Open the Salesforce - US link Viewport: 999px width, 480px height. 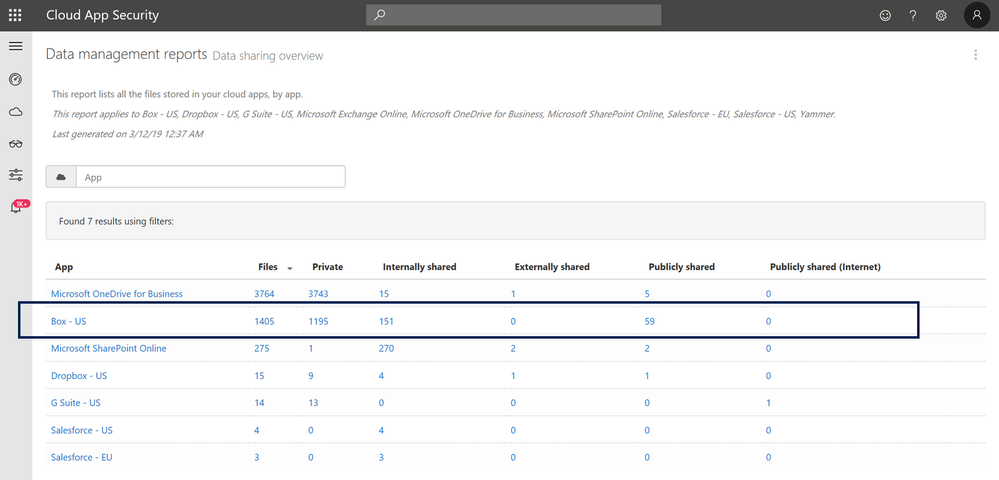pos(82,430)
